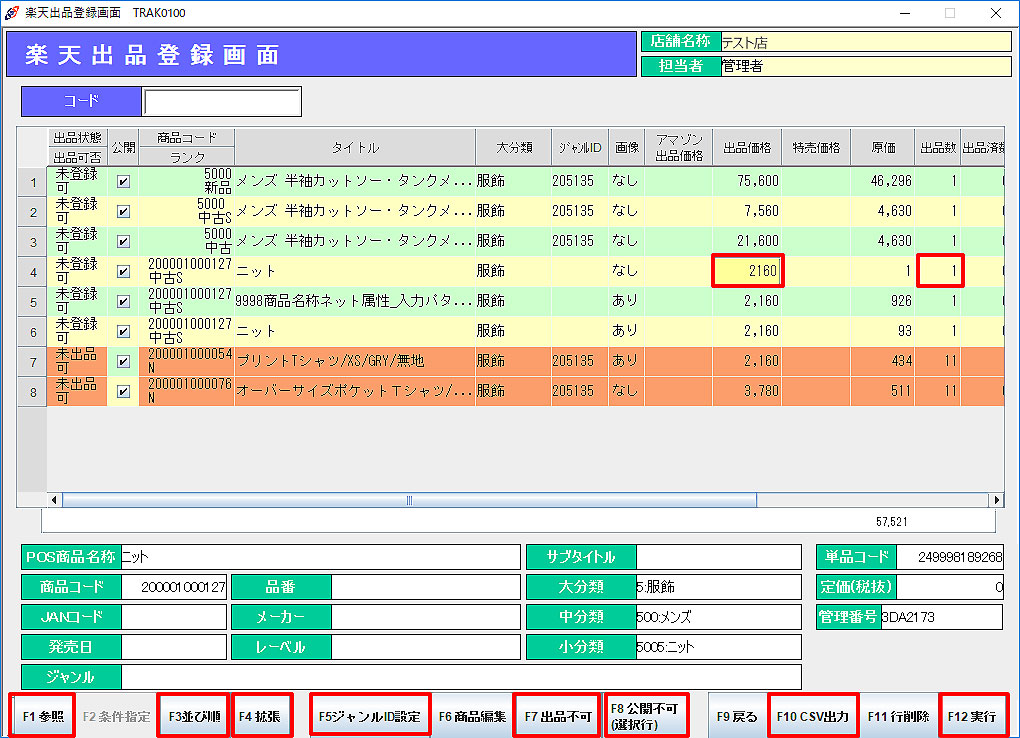Open F4 拡張 function
Screen dimensions: 1020x738
[260, 716]
